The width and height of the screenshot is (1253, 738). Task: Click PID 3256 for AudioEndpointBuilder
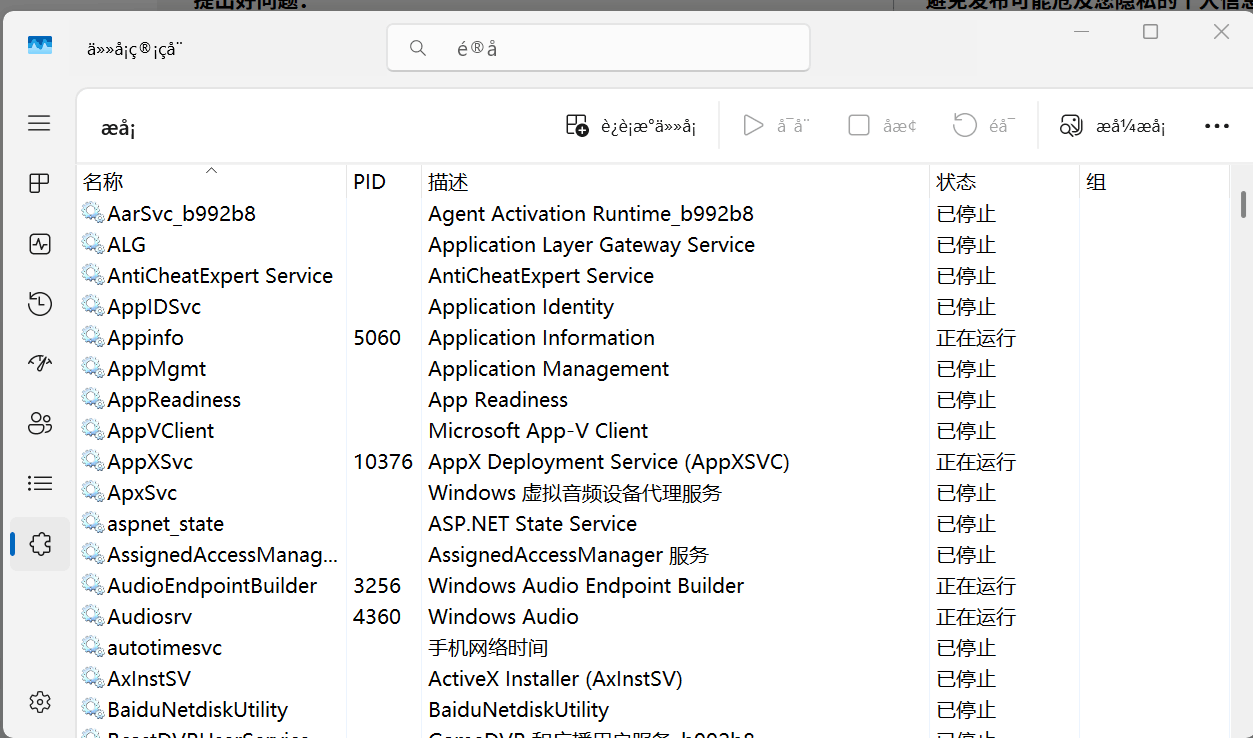(x=377, y=586)
